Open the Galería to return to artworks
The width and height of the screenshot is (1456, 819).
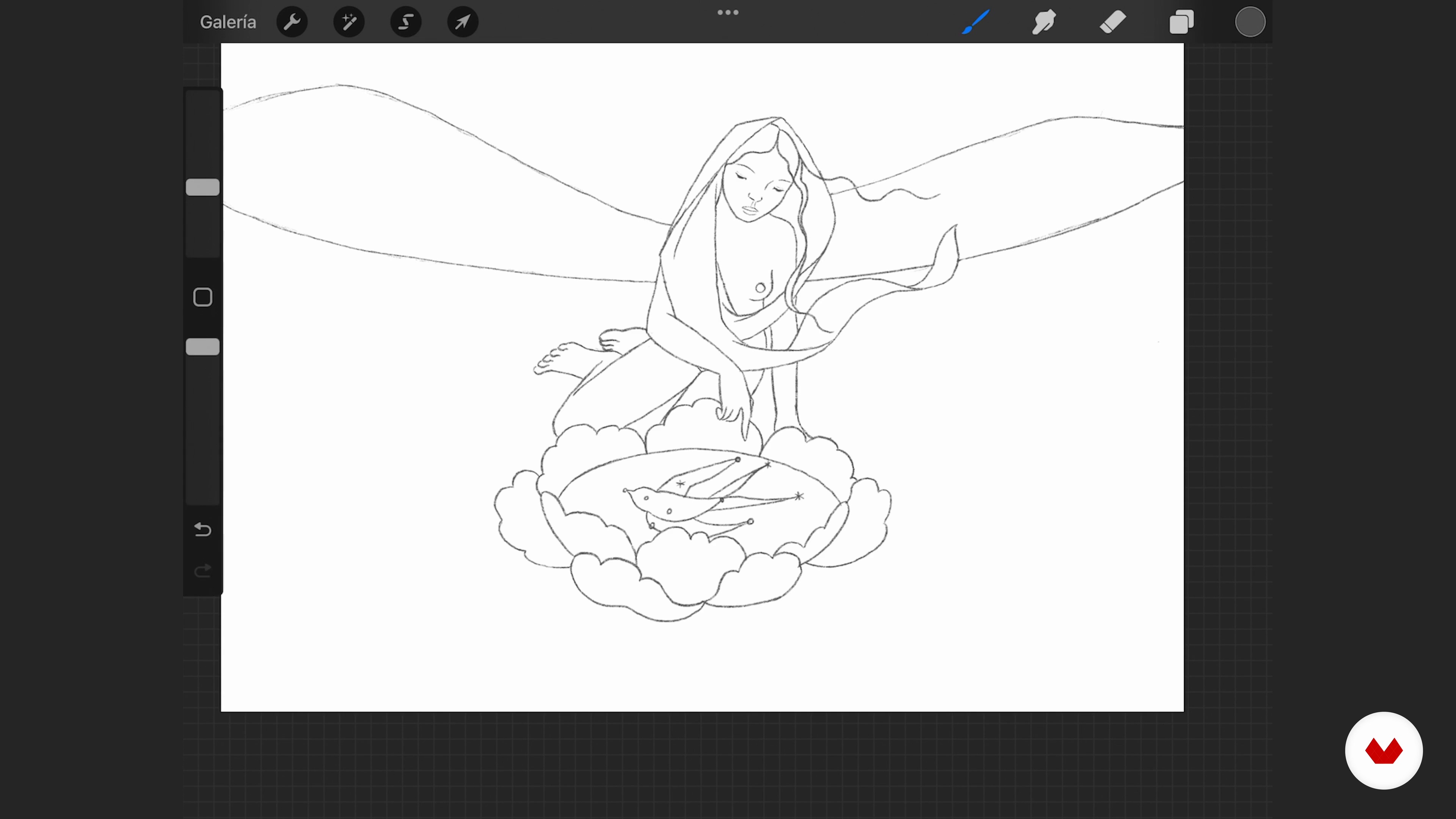228,22
